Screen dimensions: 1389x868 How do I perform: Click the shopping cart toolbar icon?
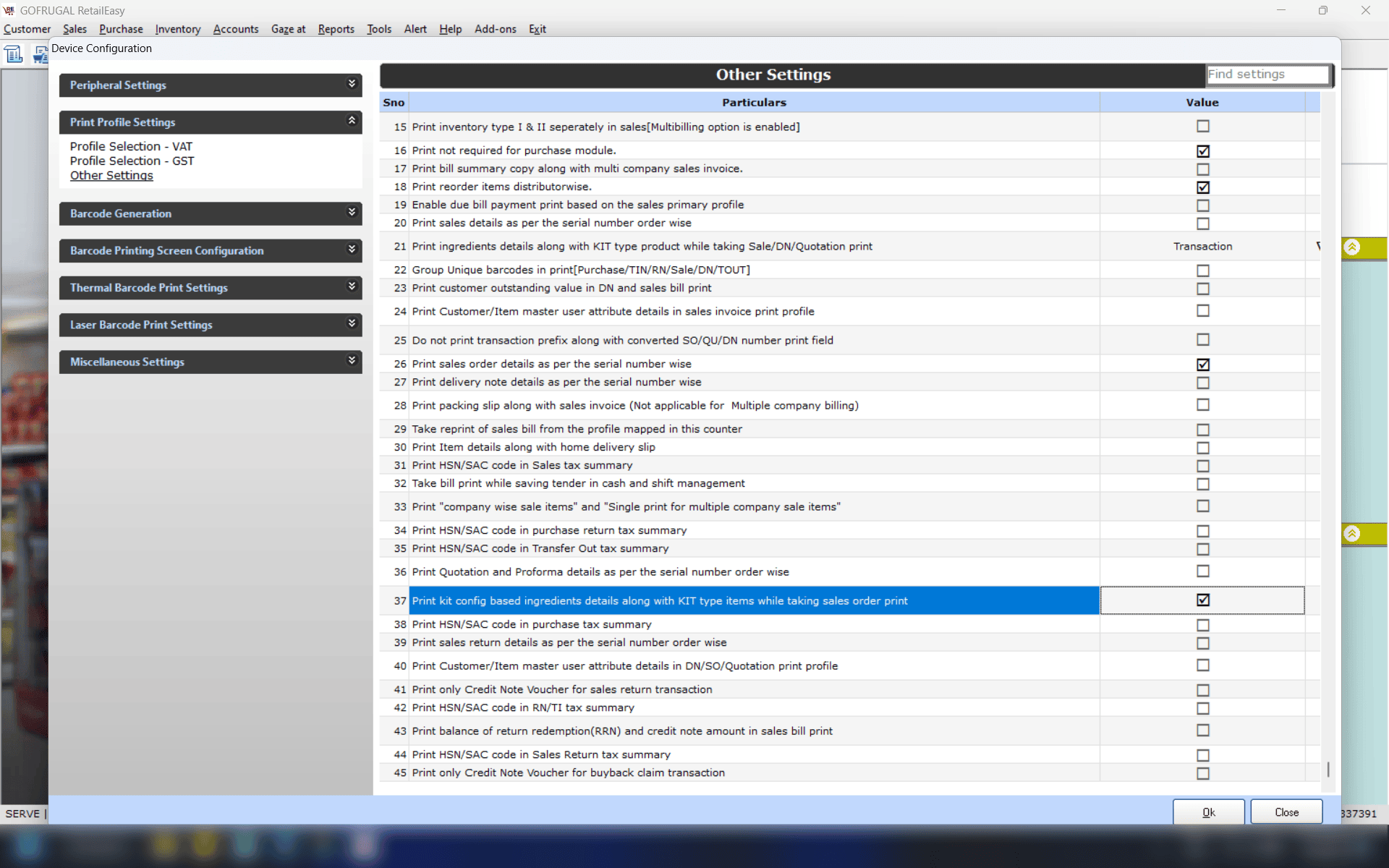pyautogui.click(x=41, y=56)
